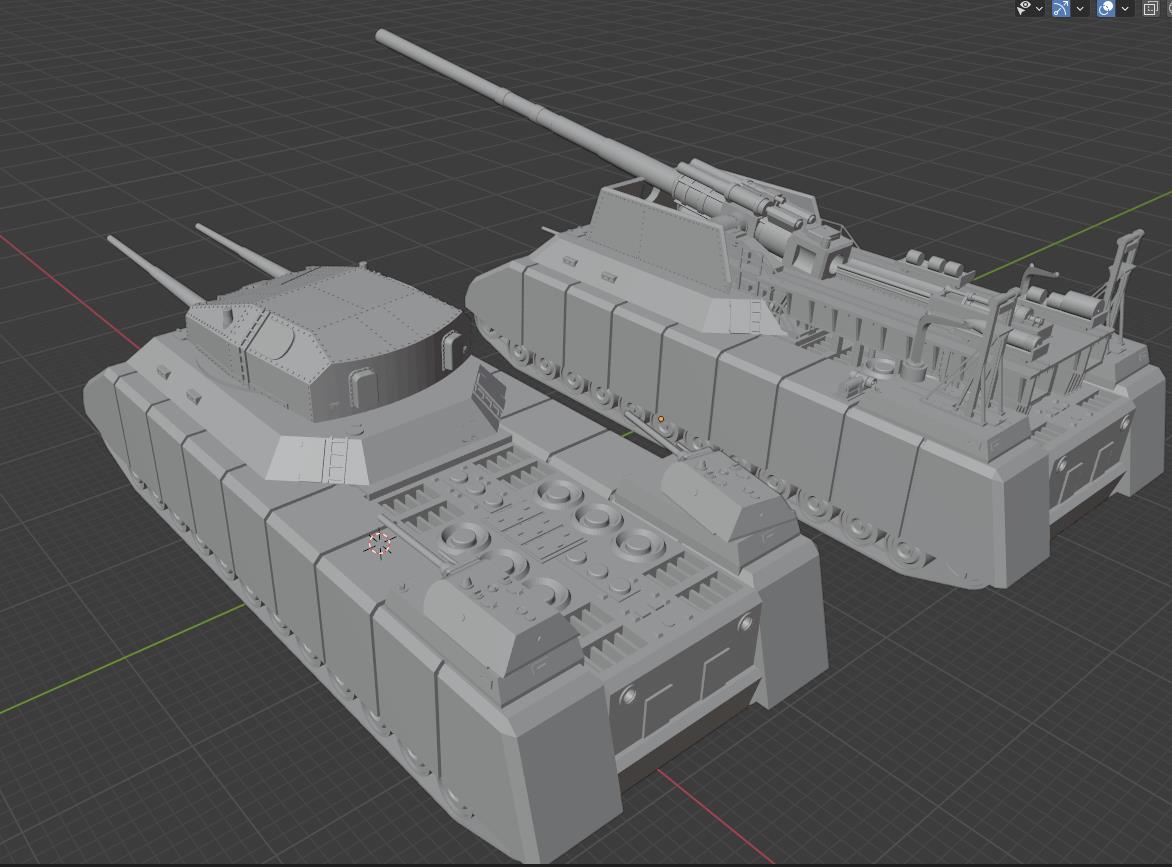Click the Show Overlays sphere icon
Image resolution: width=1172 pixels, height=867 pixels.
click(1106, 8)
